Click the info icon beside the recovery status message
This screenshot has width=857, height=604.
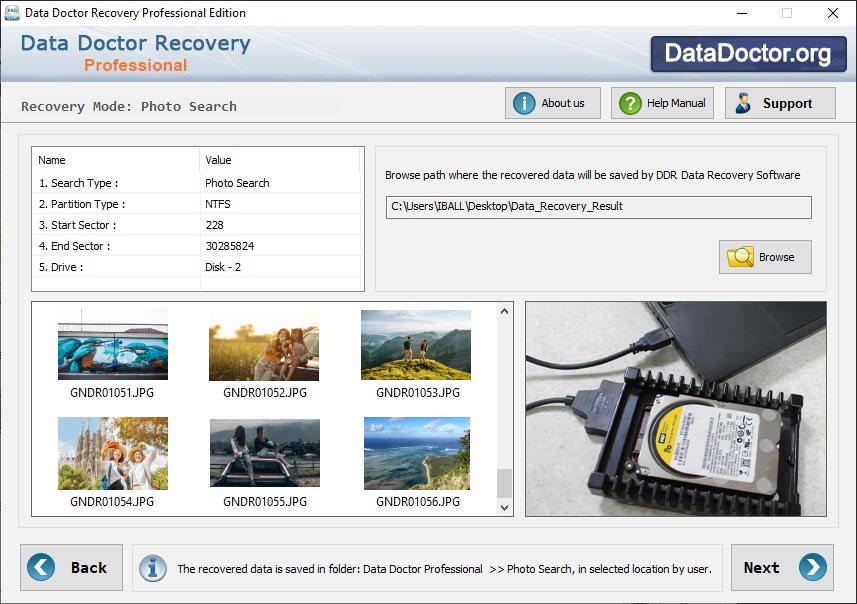(152, 568)
